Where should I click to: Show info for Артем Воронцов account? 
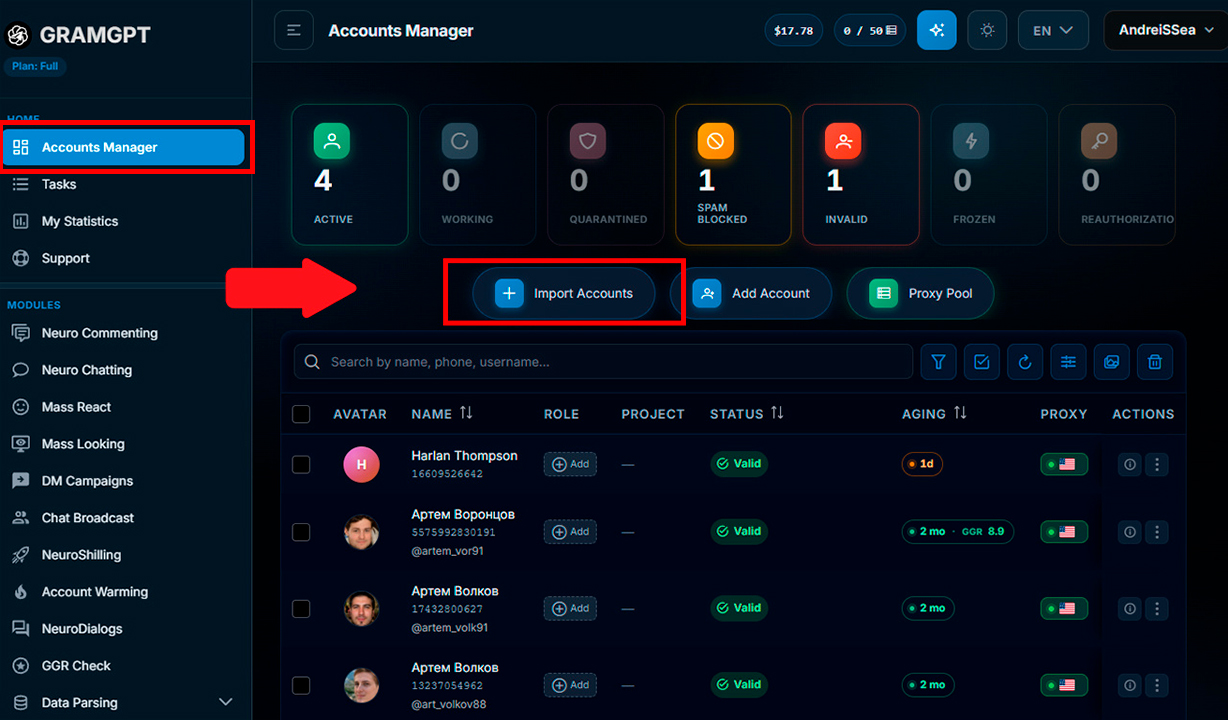1129,532
